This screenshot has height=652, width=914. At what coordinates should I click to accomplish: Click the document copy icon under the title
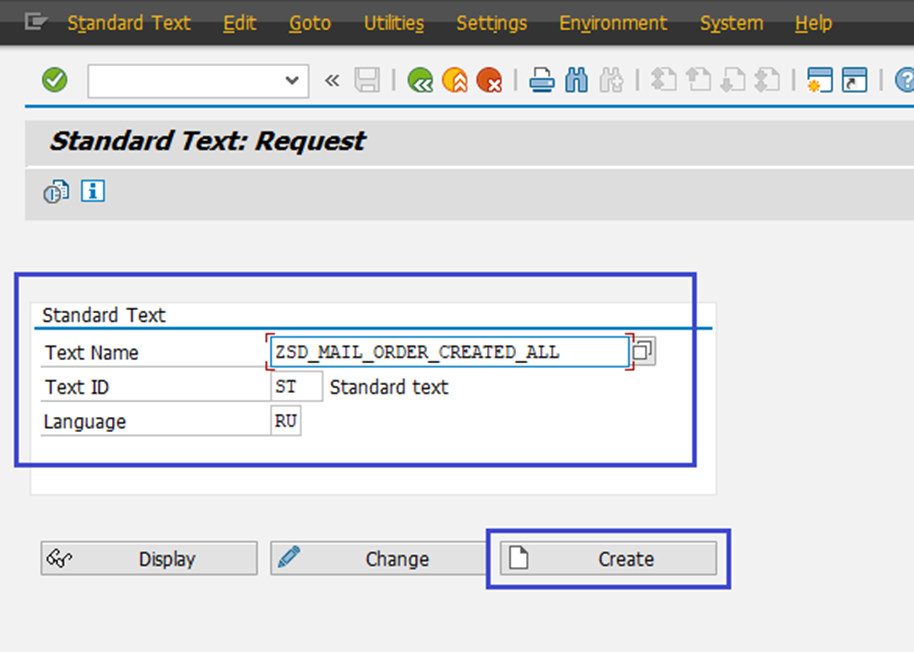tap(57, 191)
